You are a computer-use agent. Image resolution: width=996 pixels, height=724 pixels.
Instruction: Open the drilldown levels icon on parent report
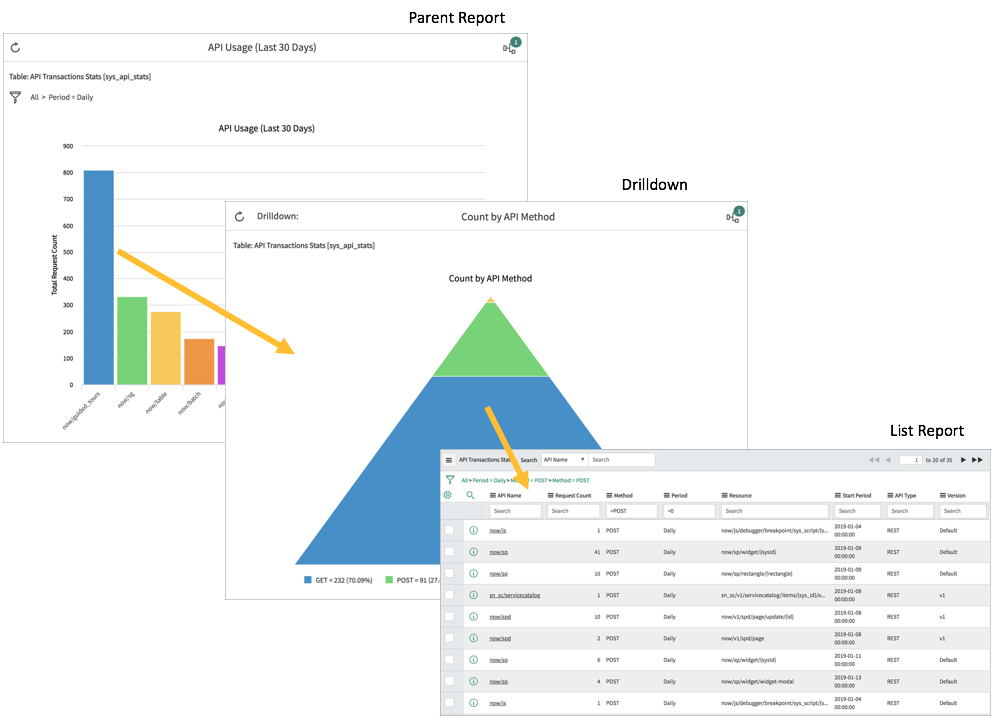509,48
